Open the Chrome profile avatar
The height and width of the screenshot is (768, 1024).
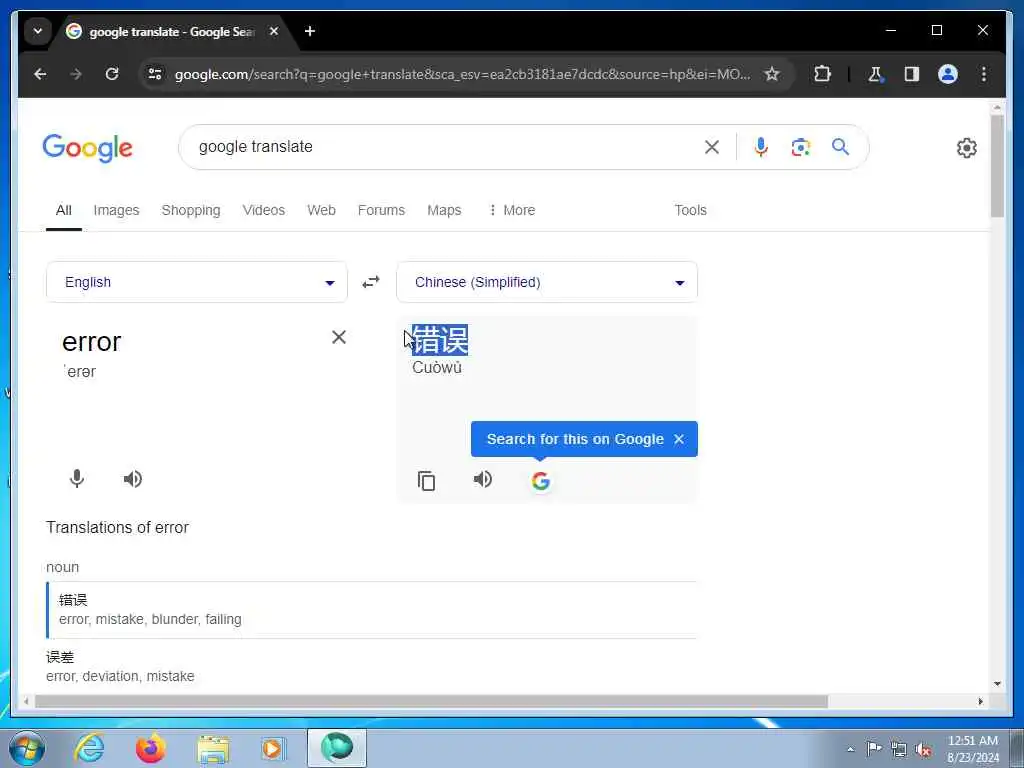(x=948, y=74)
